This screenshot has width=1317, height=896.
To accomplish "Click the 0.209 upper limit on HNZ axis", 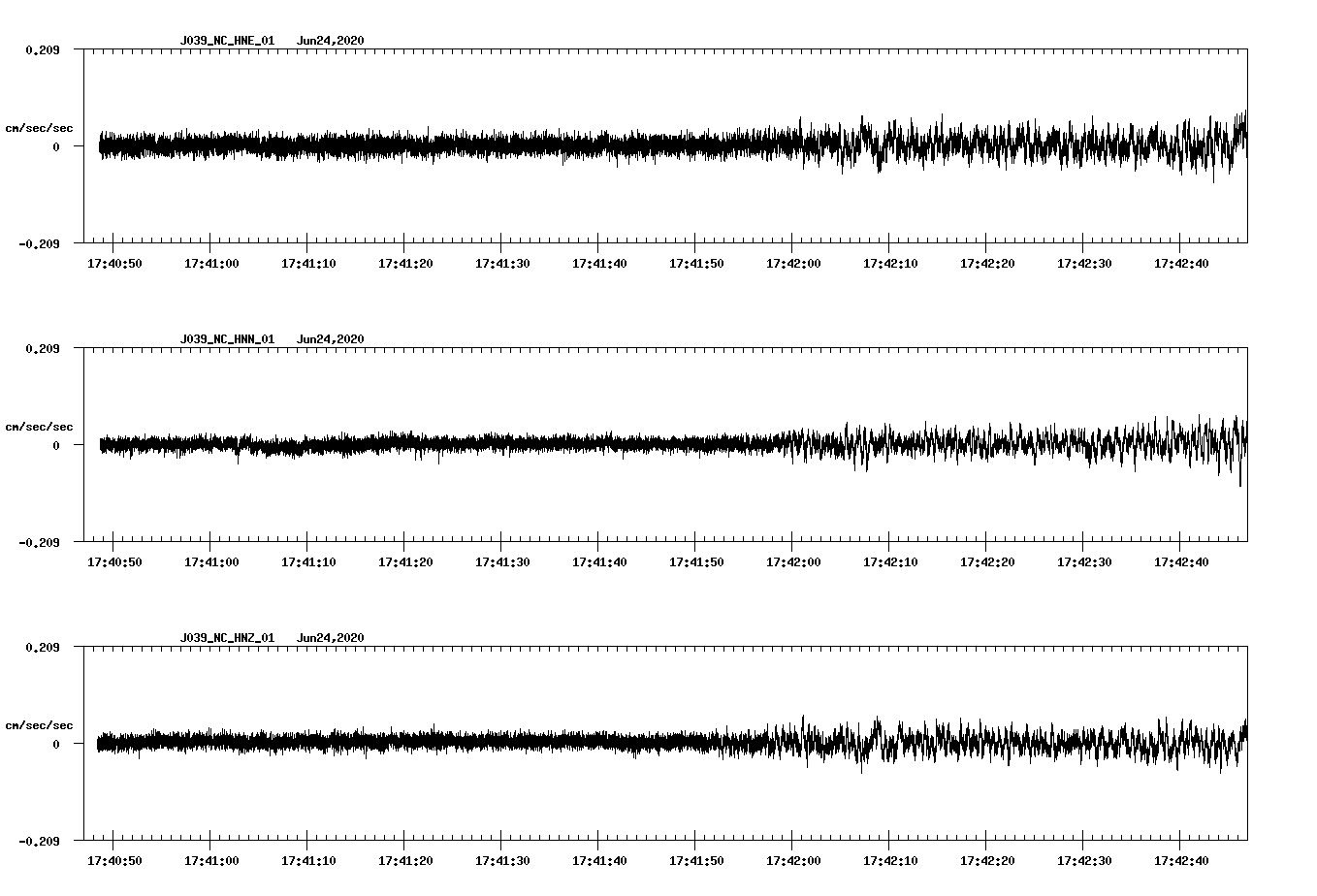I will [42, 647].
